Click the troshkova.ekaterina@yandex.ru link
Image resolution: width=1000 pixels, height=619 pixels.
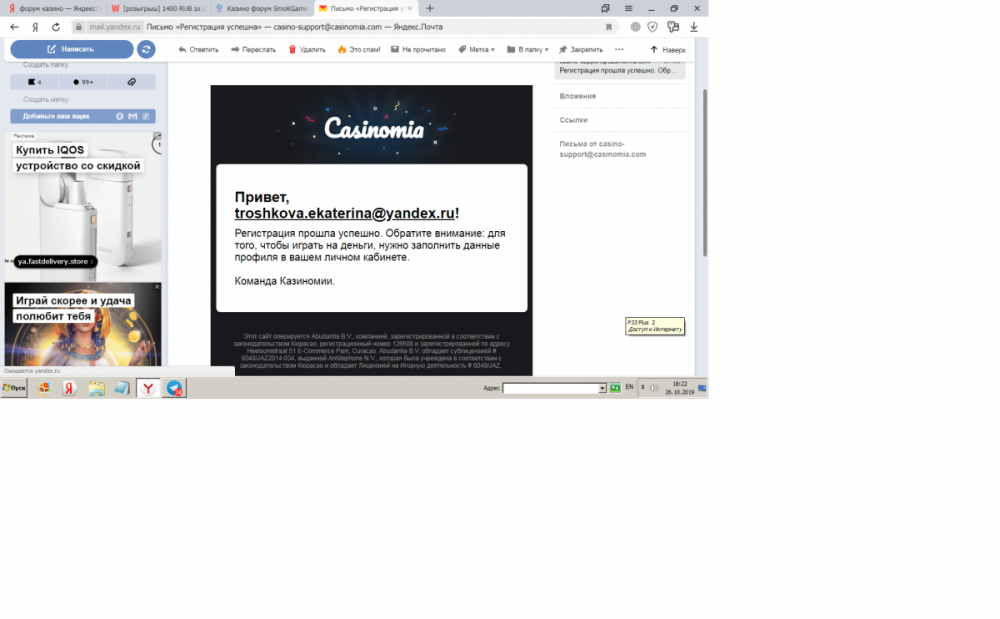pyautogui.click(x=344, y=213)
